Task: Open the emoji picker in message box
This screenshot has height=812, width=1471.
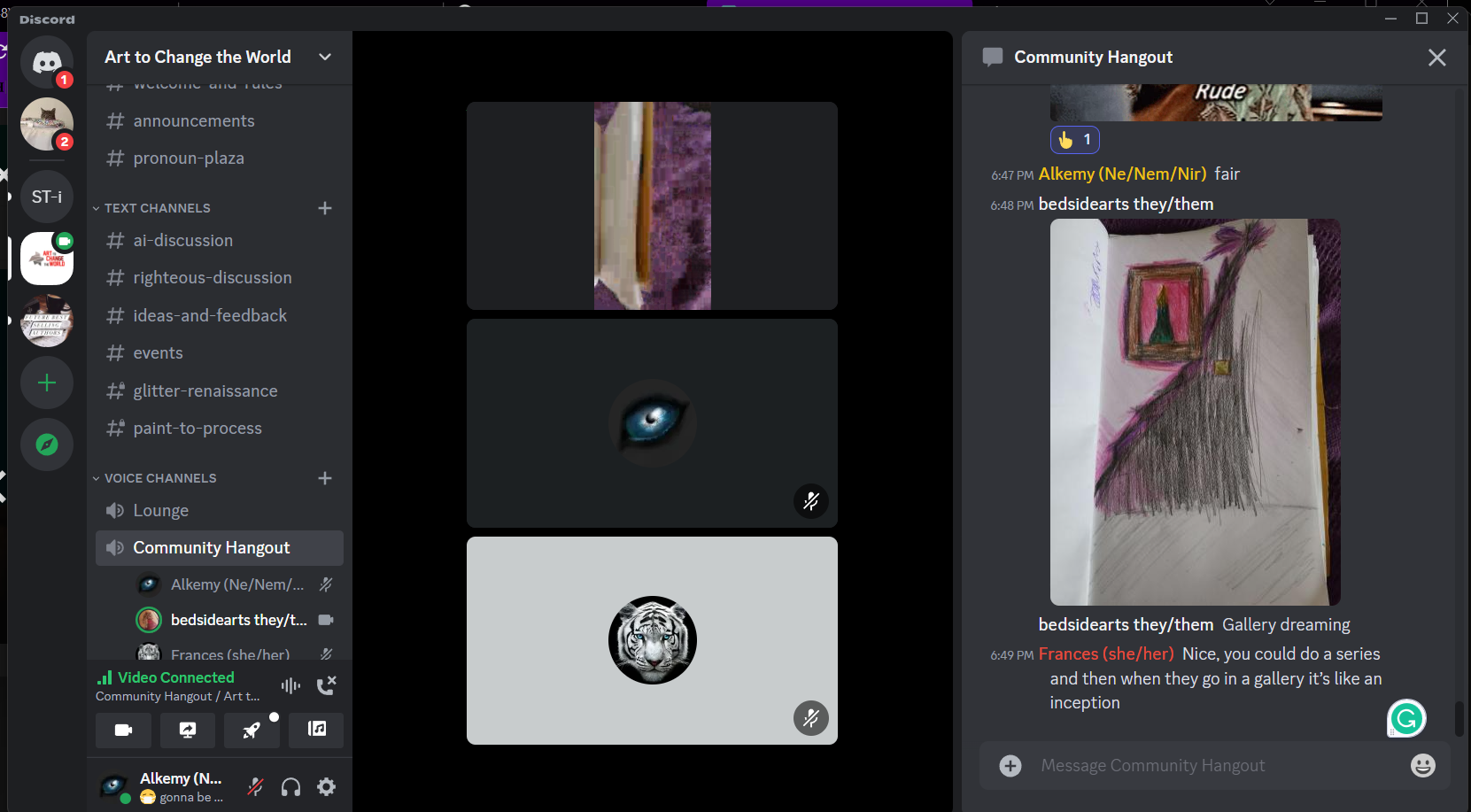Action: click(1422, 765)
